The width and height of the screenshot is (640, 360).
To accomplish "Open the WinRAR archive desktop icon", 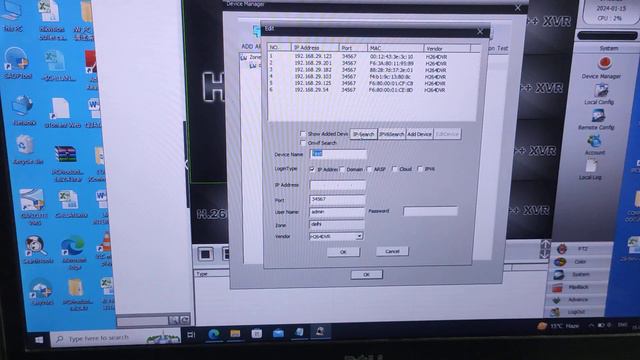I will [x=67, y=164].
